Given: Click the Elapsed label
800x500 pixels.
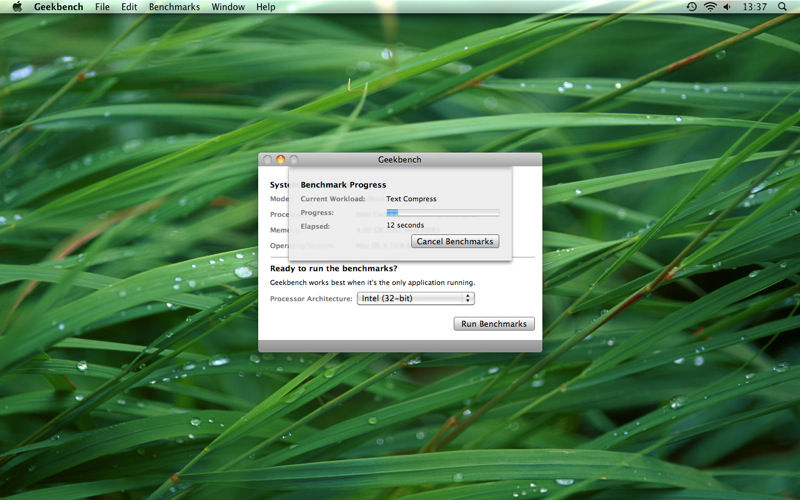Looking at the screenshot, I should [315, 226].
